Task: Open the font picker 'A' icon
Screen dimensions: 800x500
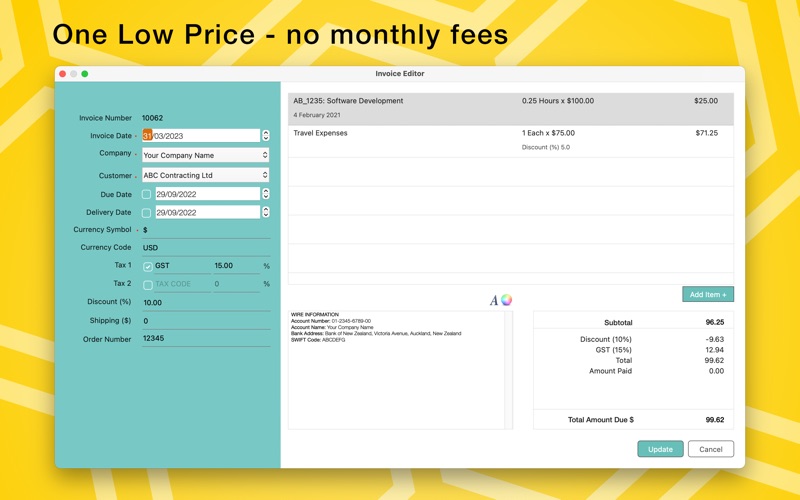Action: (x=493, y=301)
